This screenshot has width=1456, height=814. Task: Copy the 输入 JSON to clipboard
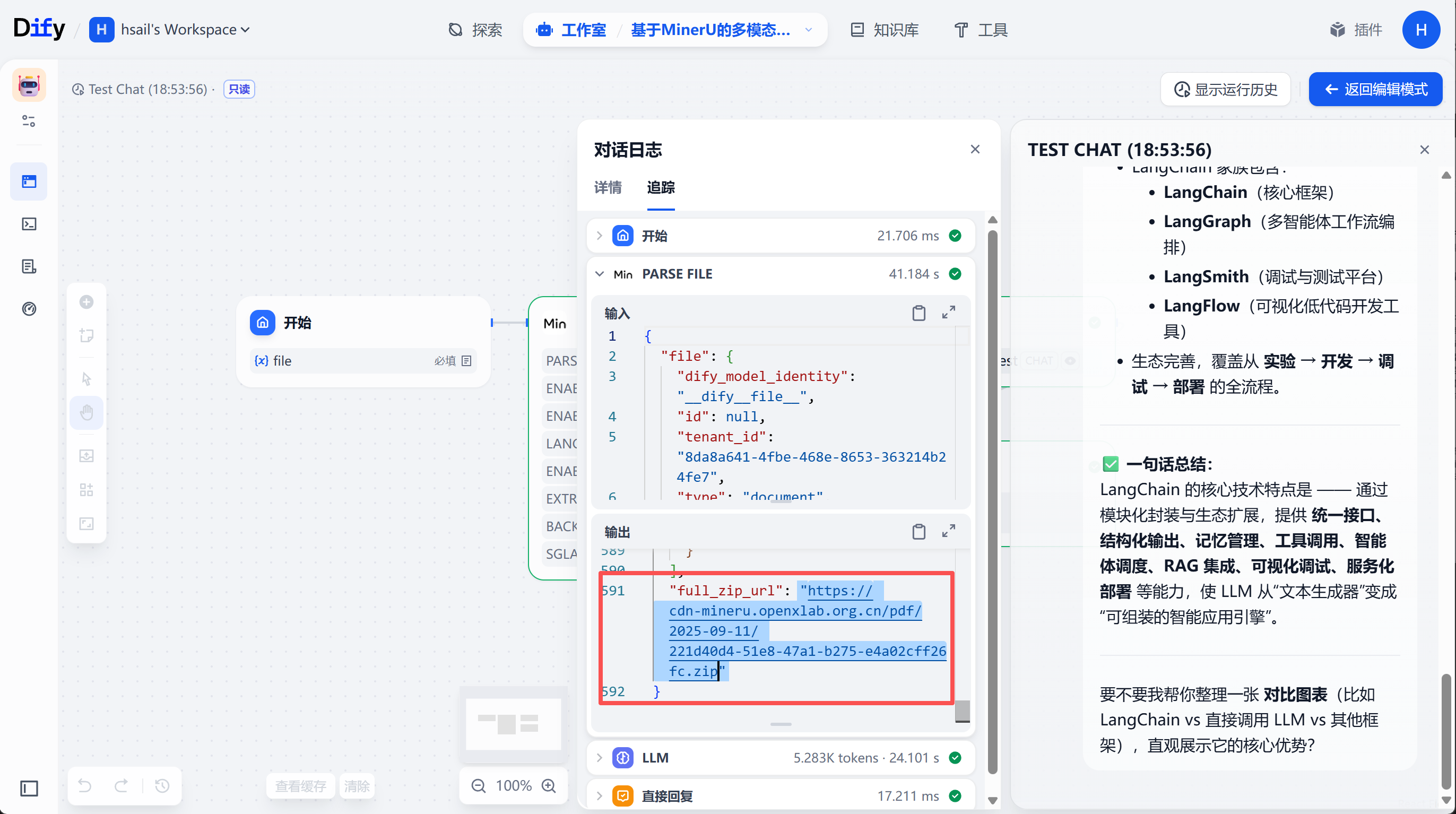point(919,313)
